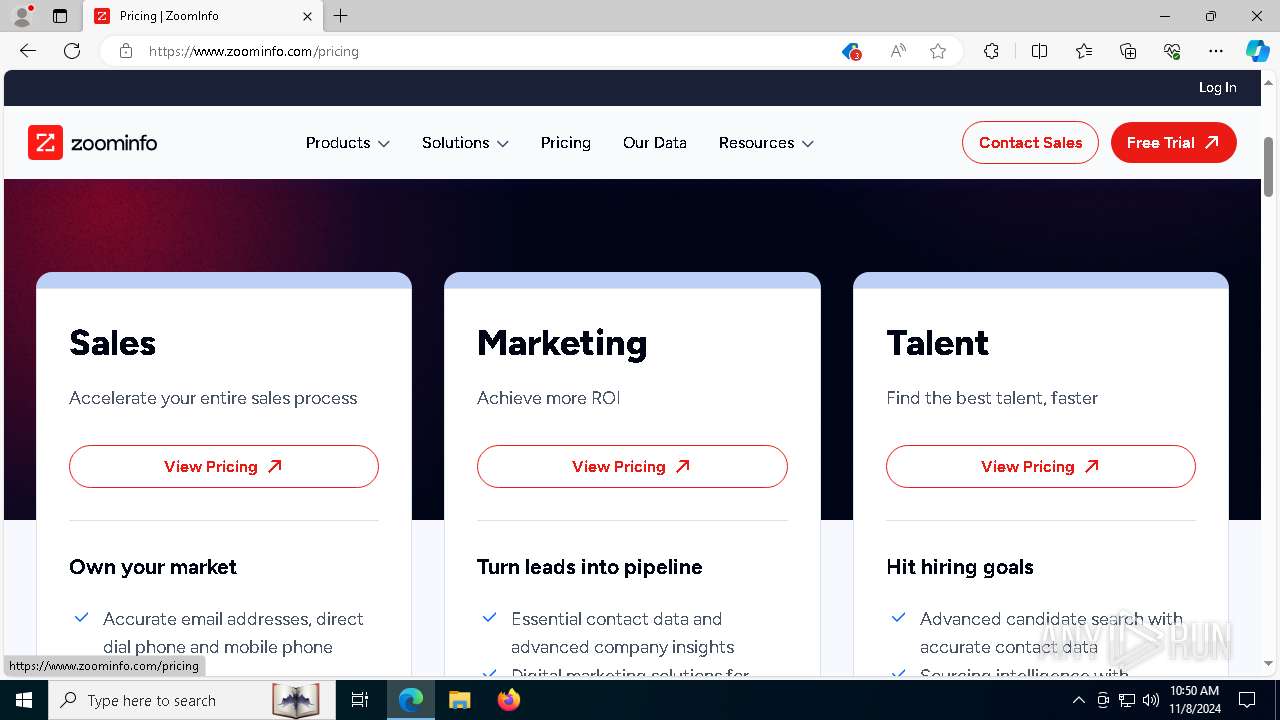Open the Collections panel

(1128, 51)
